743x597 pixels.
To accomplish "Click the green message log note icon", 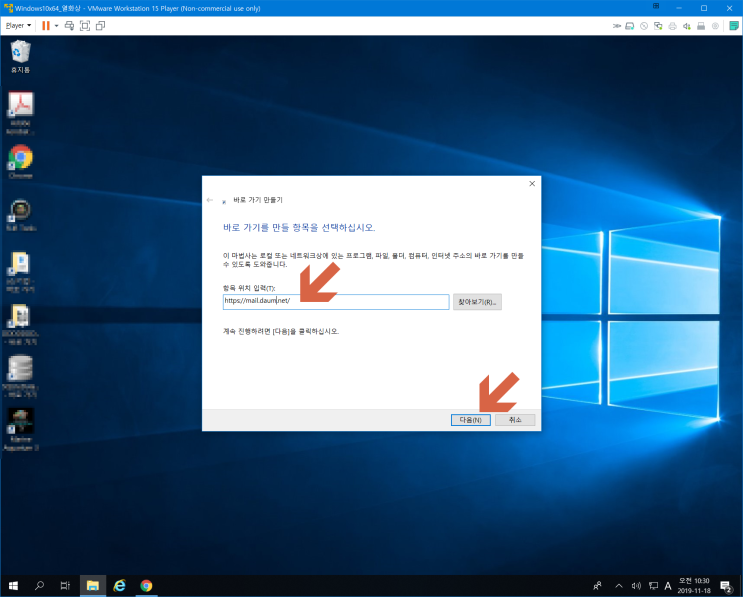I will 734,26.
